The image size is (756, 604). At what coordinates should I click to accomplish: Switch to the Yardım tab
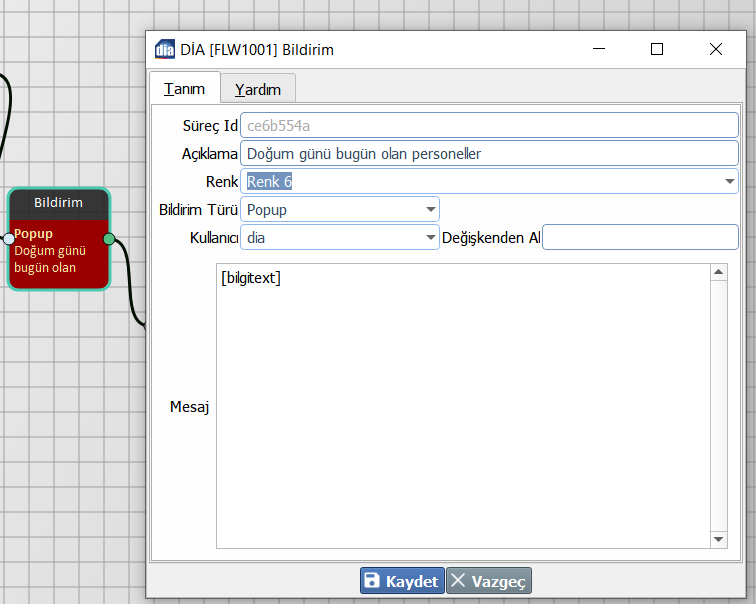pos(258,89)
